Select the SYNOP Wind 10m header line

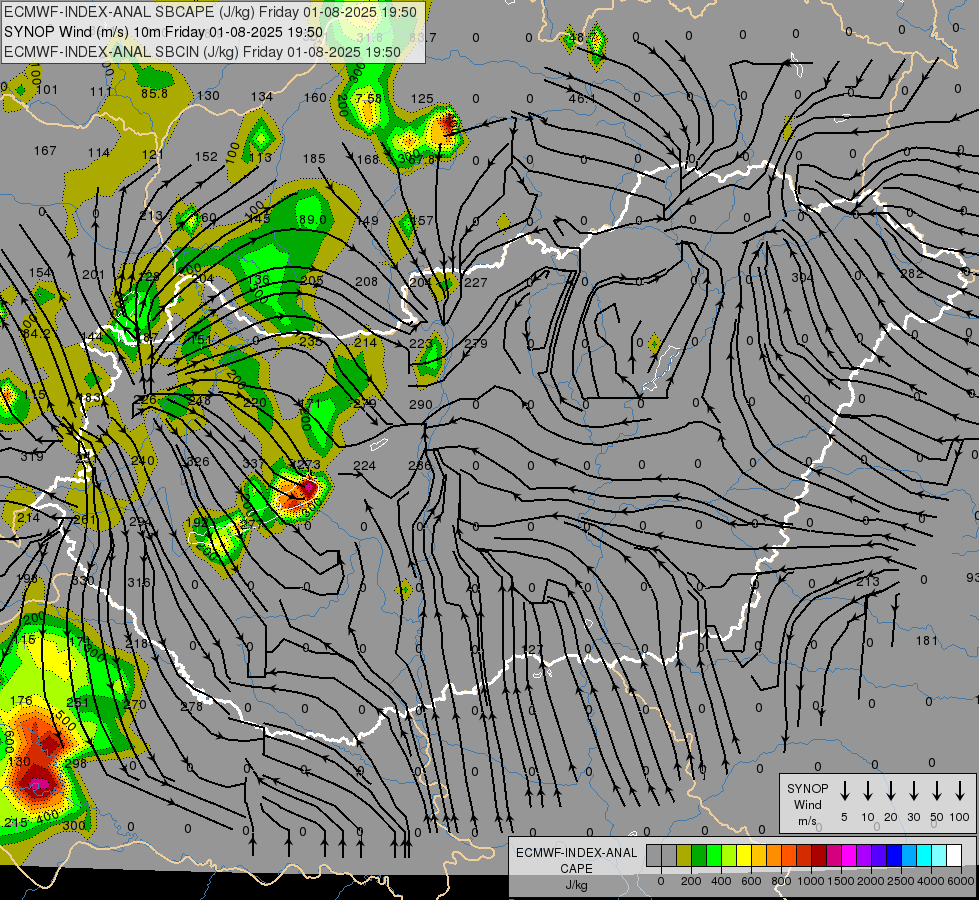(164, 32)
